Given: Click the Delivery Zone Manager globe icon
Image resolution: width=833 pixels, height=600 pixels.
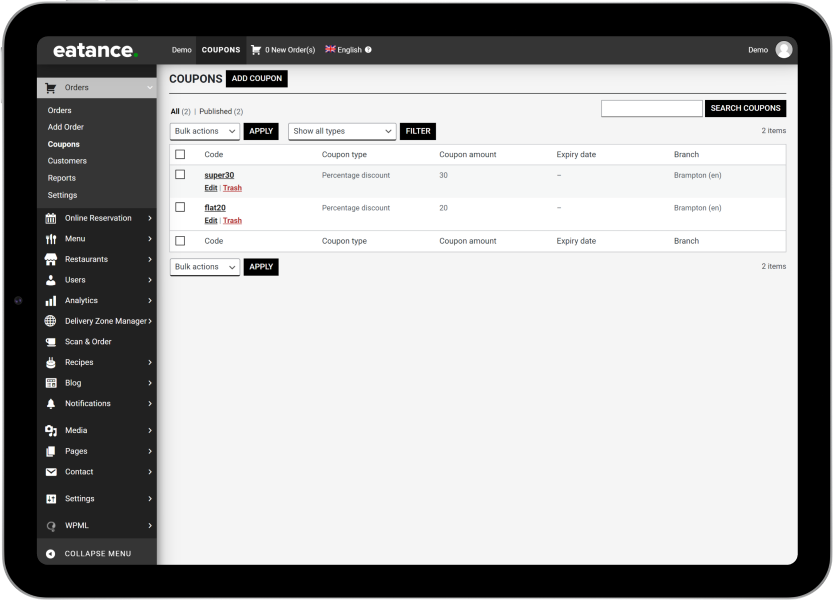Looking at the screenshot, I should (50, 321).
